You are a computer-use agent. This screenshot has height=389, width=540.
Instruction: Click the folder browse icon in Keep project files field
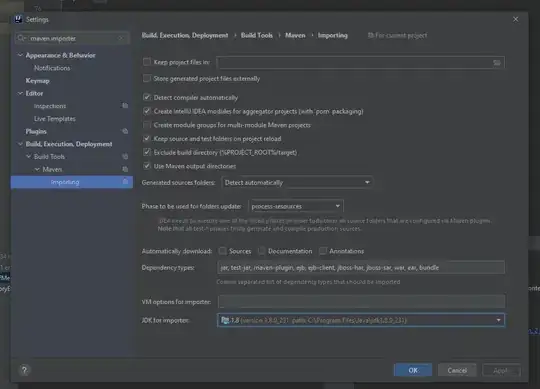[x=497, y=63]
